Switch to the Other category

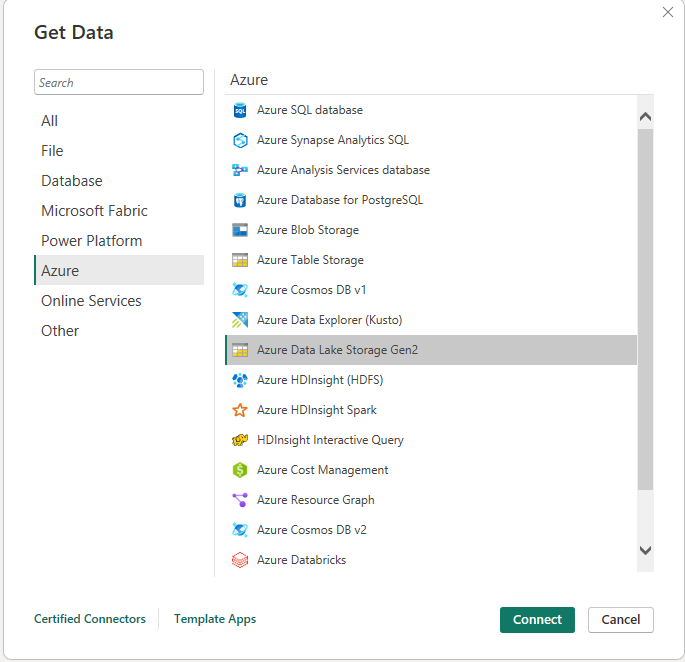(x=119, y=331)
